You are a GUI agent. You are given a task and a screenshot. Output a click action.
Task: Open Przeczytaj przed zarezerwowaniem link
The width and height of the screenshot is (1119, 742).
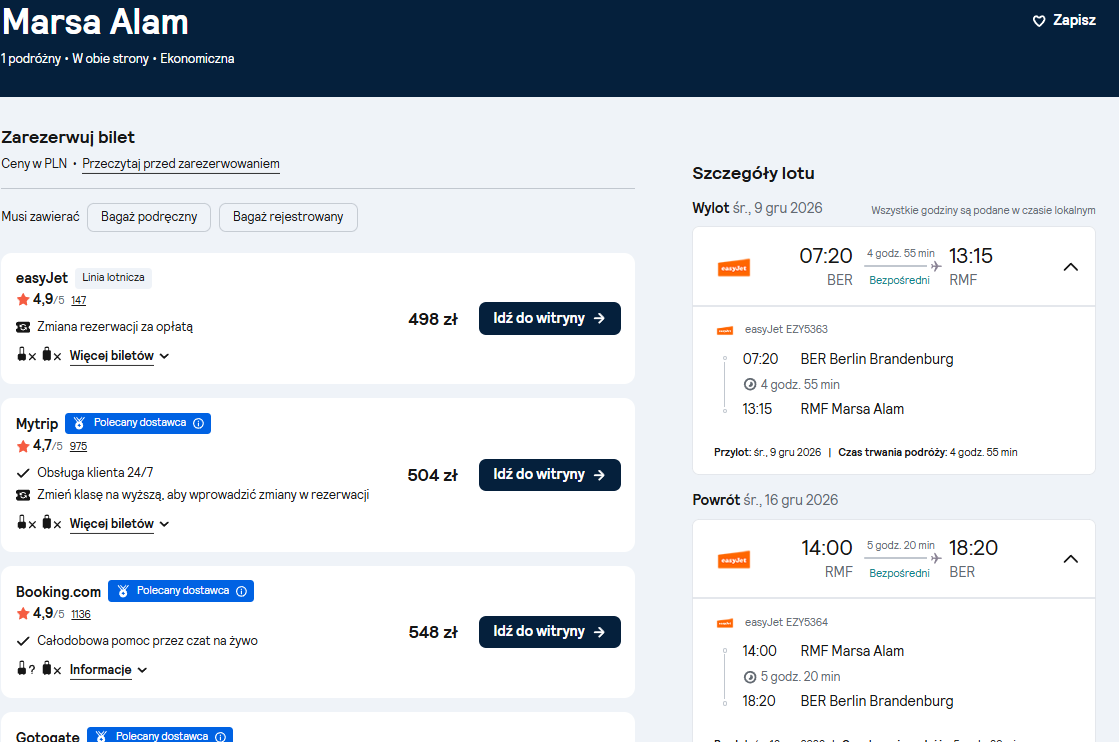(x=181, y=163)
